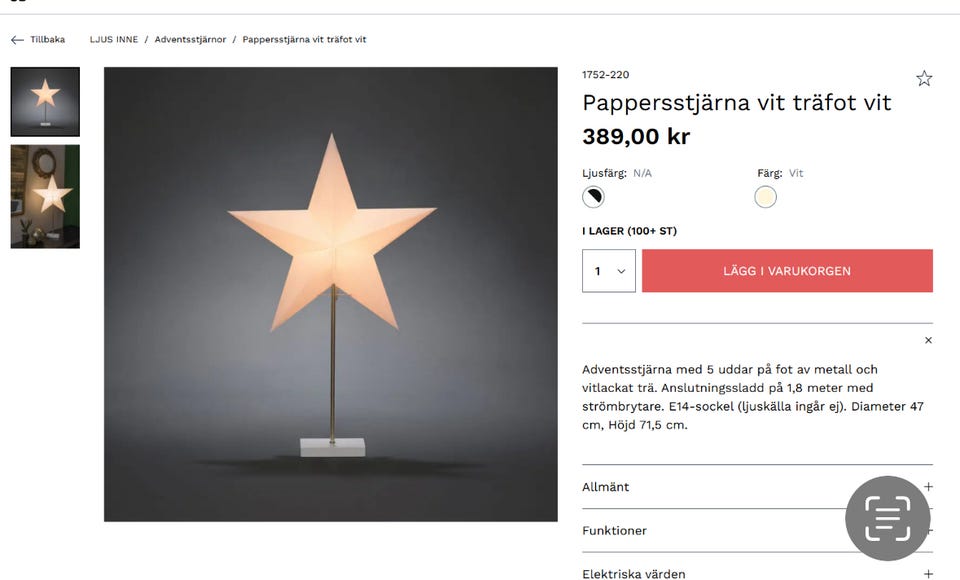This screenshot has width=960, height=580.
Task: Select the Ljusfärg N/A swatch
Action: point(592,196)
